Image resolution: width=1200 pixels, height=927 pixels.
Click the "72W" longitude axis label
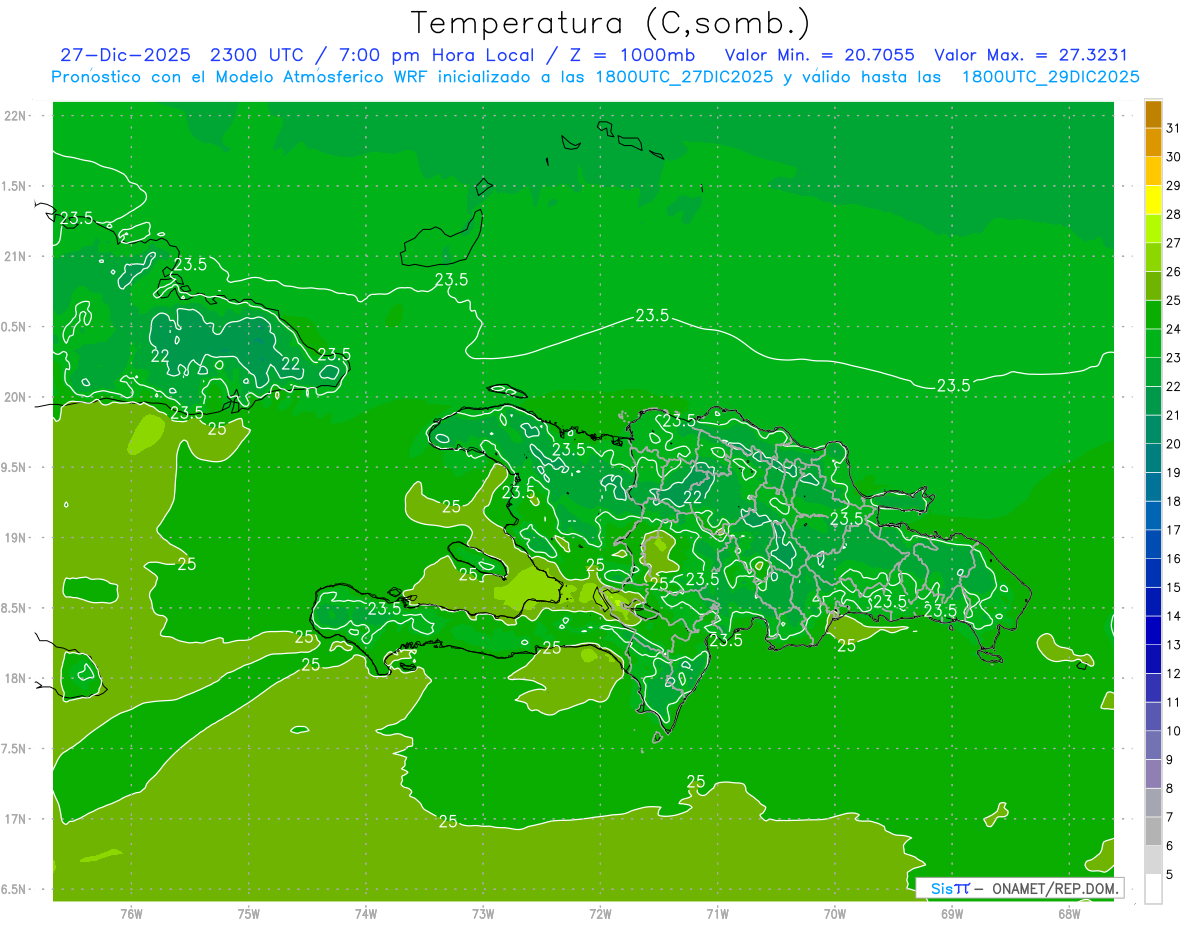point(601,914)
